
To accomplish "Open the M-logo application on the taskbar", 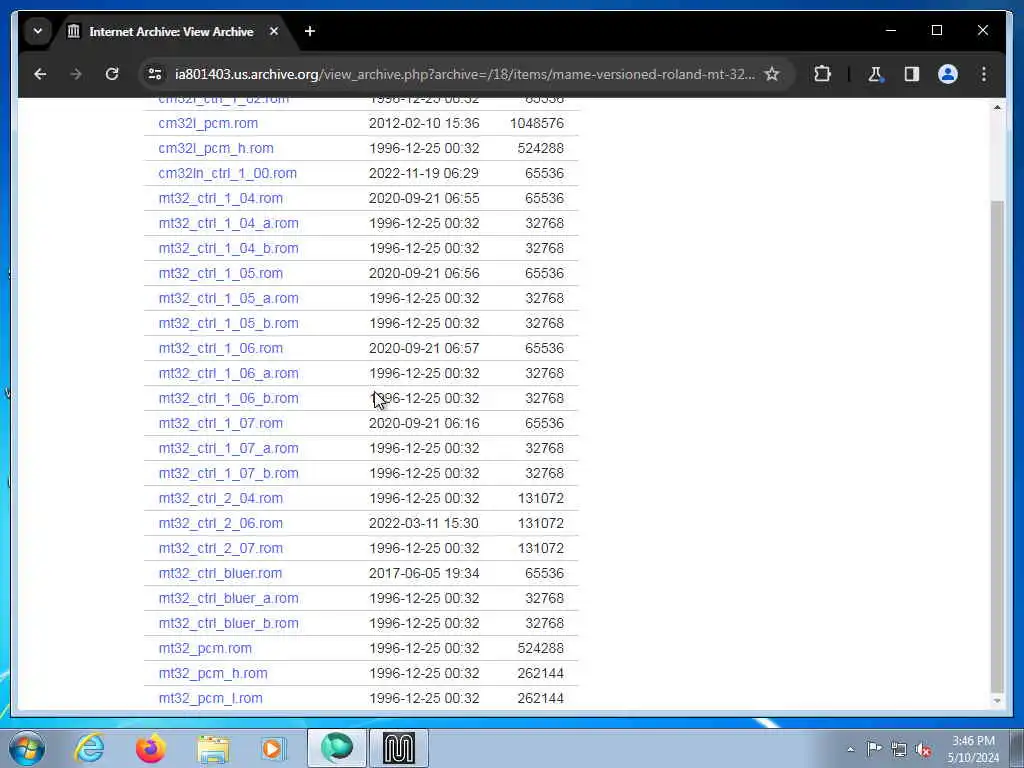I will [399, 748].
